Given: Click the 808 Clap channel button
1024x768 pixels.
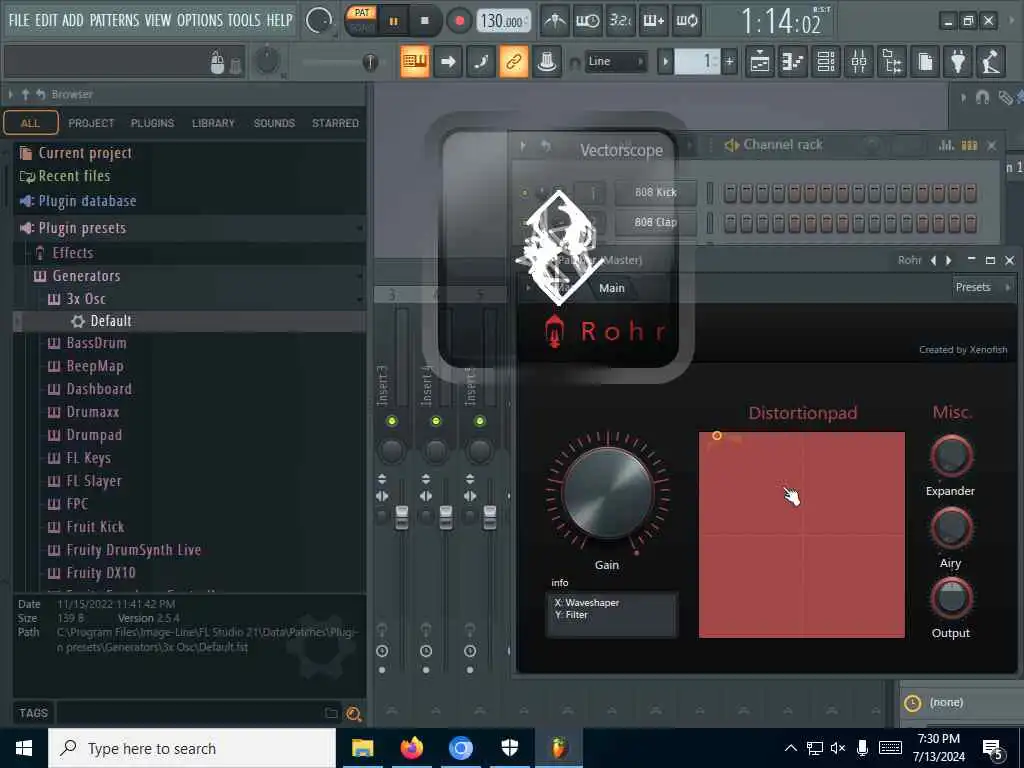Looking at the screenshot, I should [x=656, y=223].
